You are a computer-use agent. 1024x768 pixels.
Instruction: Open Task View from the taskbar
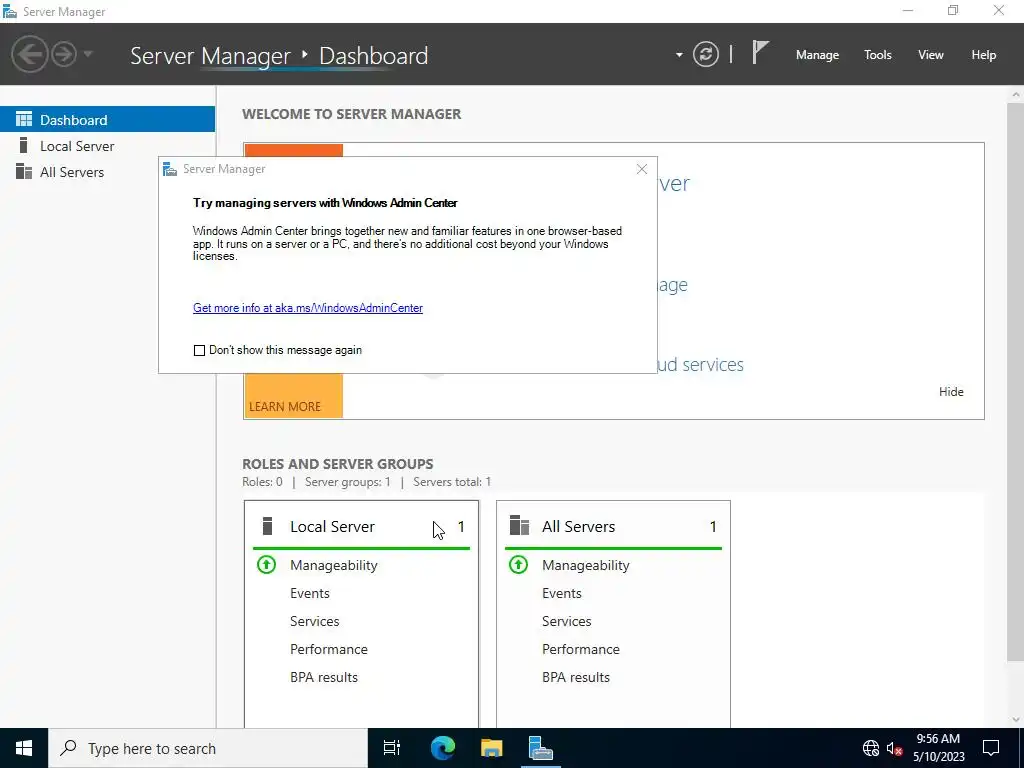coord(392,748)
